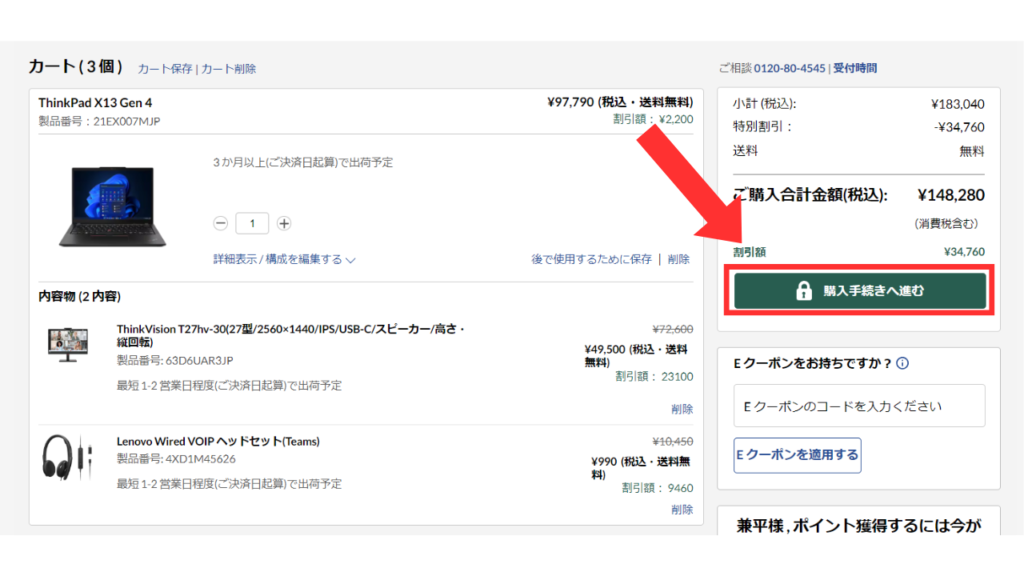Image resolution: width=1024 pixels, height=576 pixels.
Task: Expand 詳細表示 / 構成を編集する chevron
Action: point(350,260)
